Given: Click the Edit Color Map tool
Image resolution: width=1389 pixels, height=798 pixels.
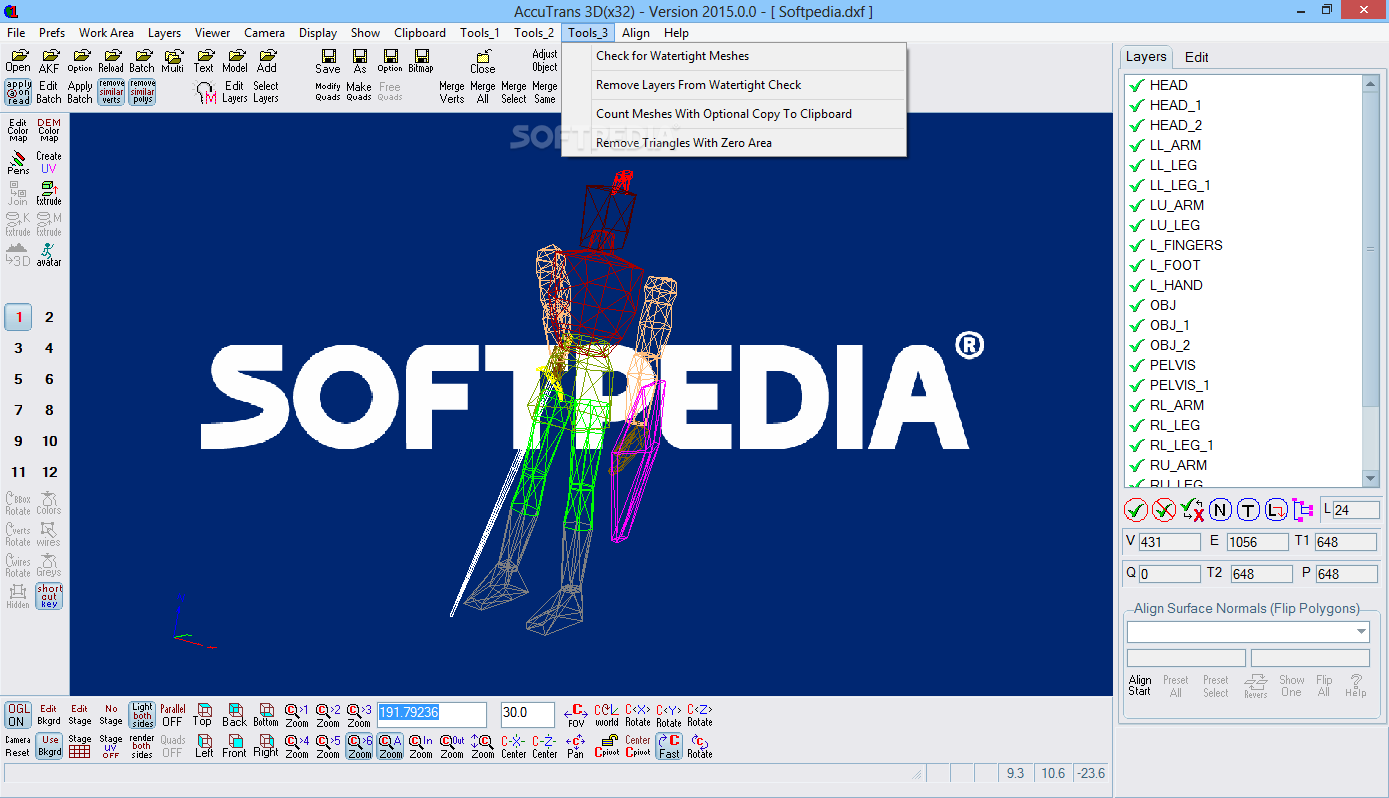Looking at the screenshot, I should click(x=18, y=131).
